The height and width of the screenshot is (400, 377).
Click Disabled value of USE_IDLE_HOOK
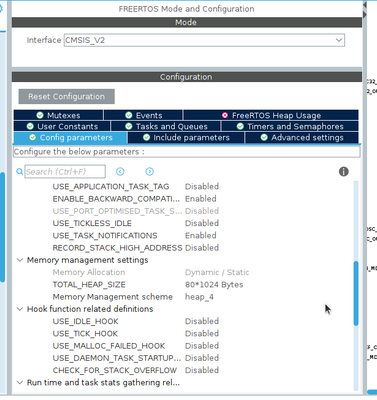click(202, 321)
